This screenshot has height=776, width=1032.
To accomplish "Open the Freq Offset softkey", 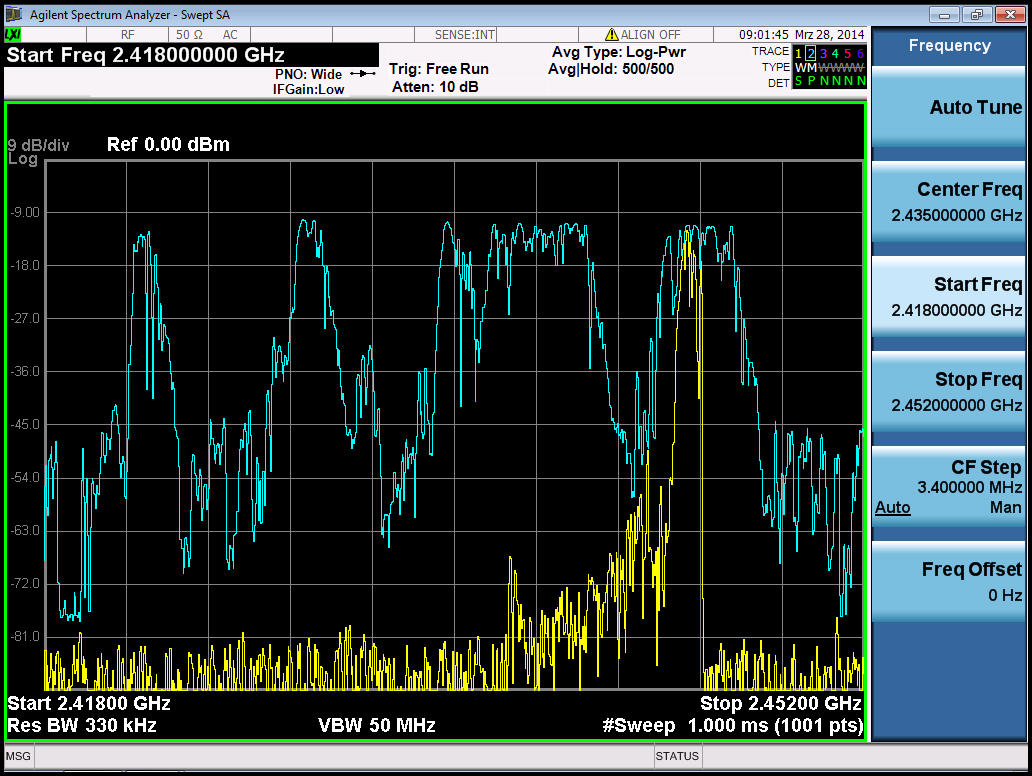I will [x=948, y=581].
